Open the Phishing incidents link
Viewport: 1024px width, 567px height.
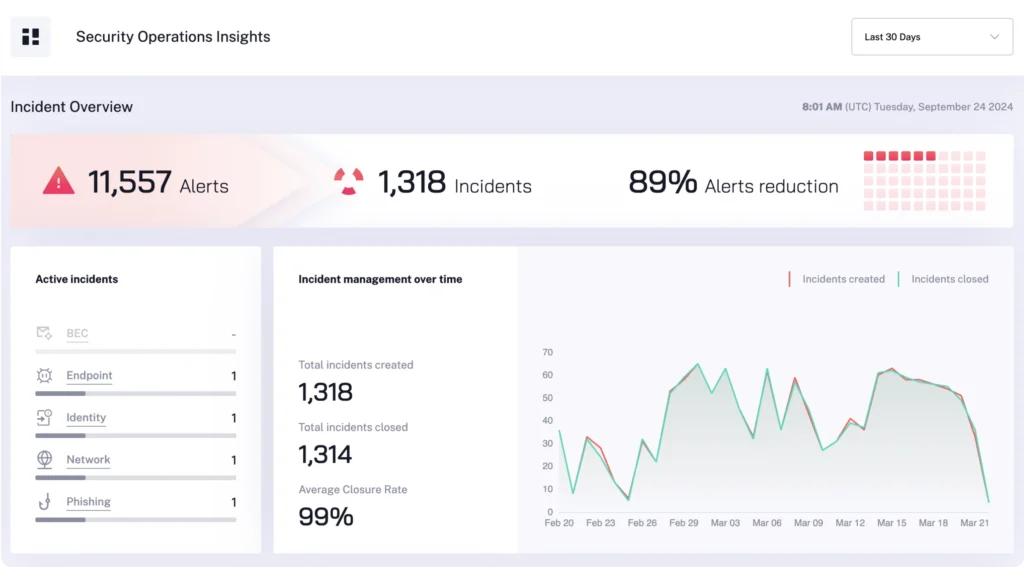pos(88,502)
